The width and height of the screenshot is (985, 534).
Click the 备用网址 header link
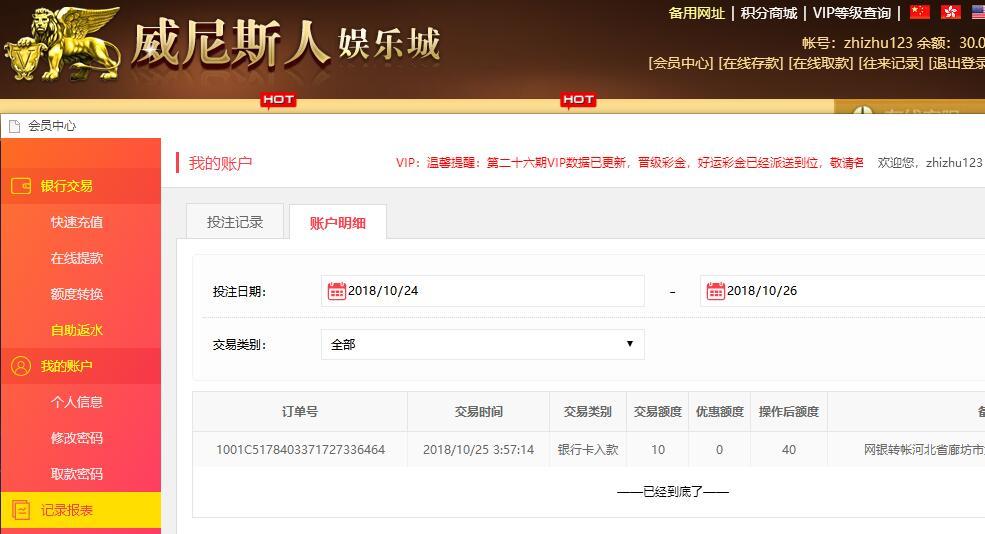point(697,13)
